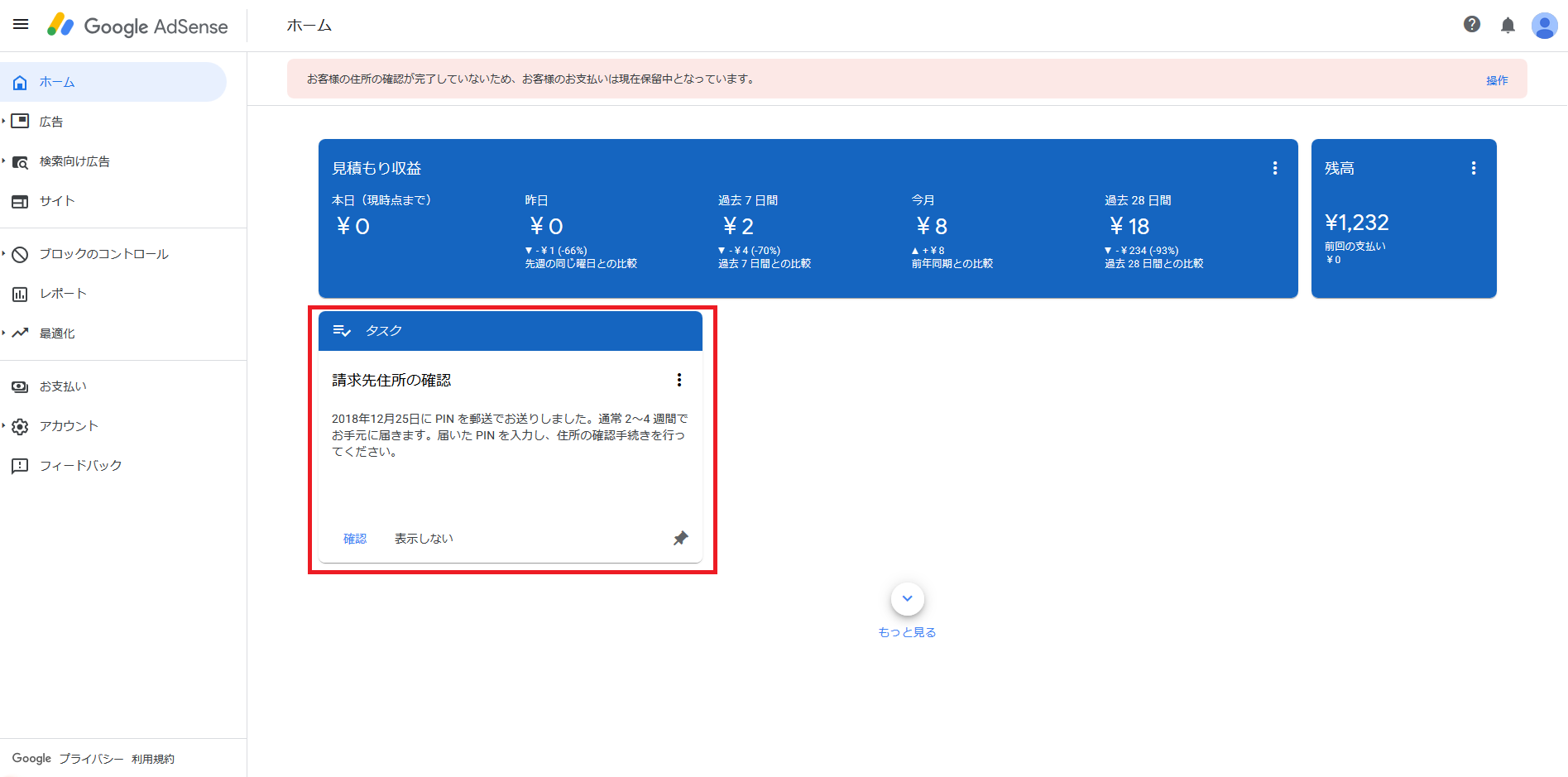
Task: Click the 広告 ads icon in sidebar
Action: (x=20, y=122)
